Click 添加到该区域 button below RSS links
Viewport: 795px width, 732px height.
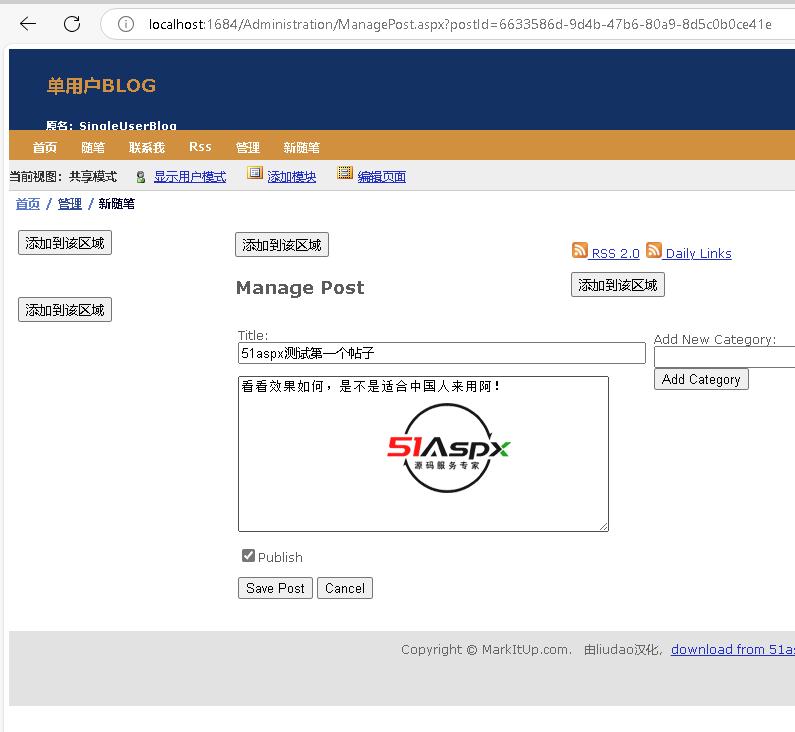pos(618,285)
